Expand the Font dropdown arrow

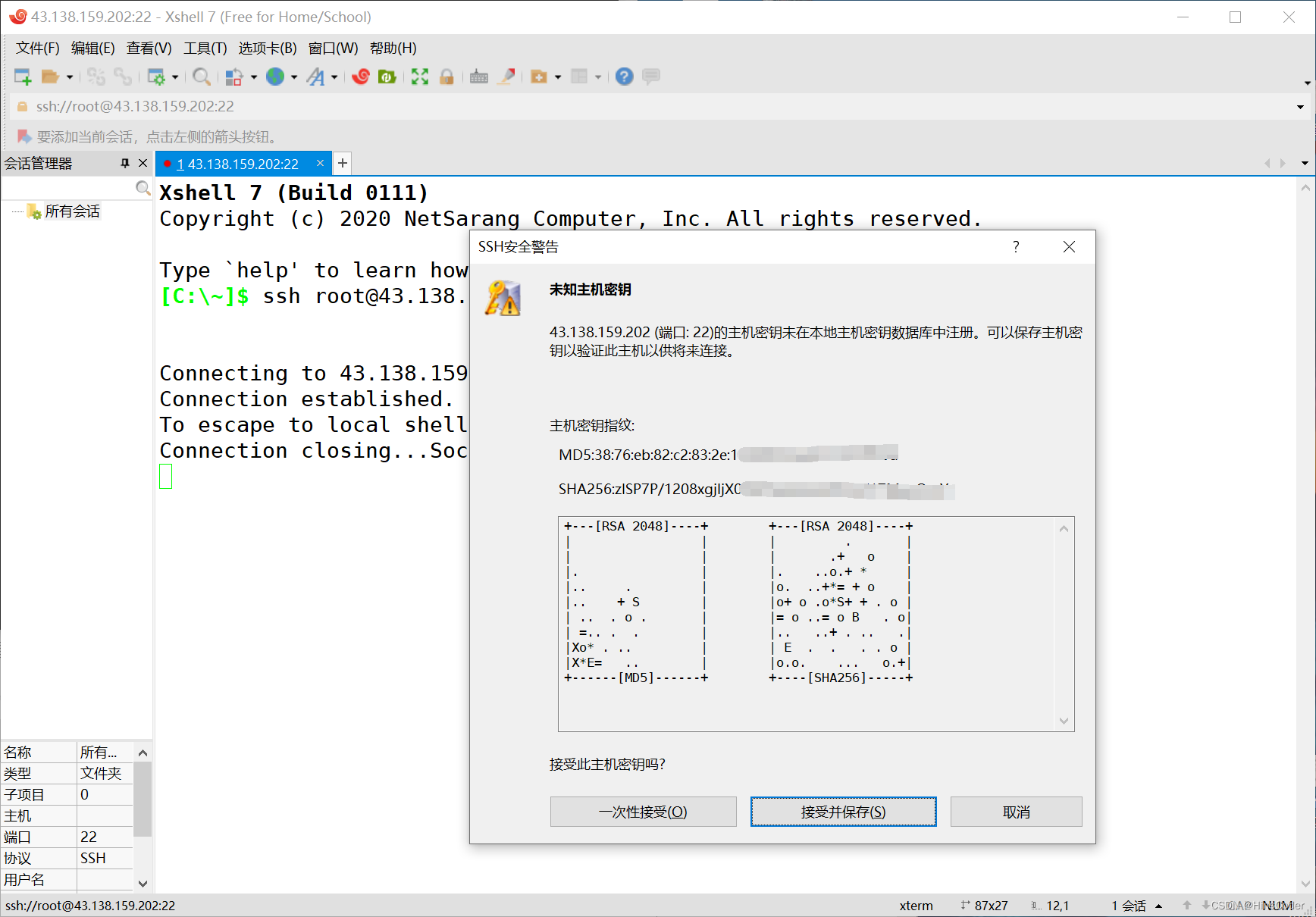tap(334, 77)
